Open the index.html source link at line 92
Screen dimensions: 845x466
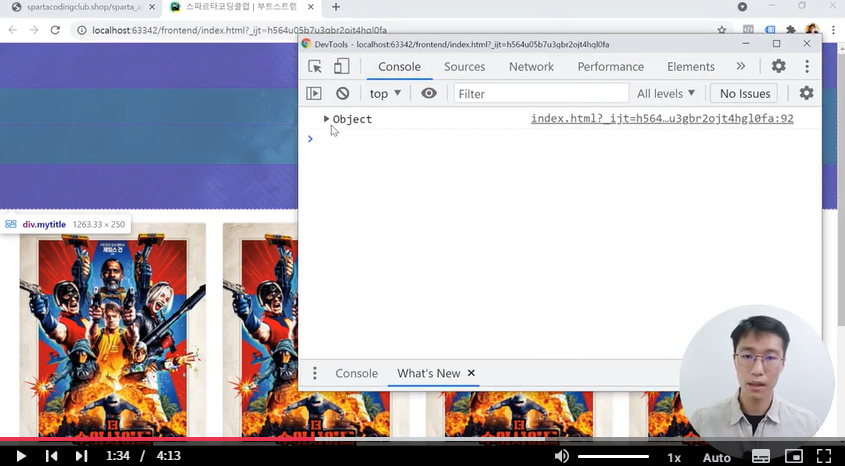[662, 119]
